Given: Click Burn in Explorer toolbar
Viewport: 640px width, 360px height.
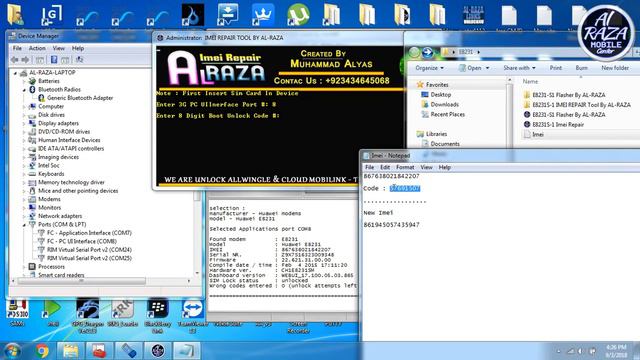Looking at the screenshot, I should [582, 68].
